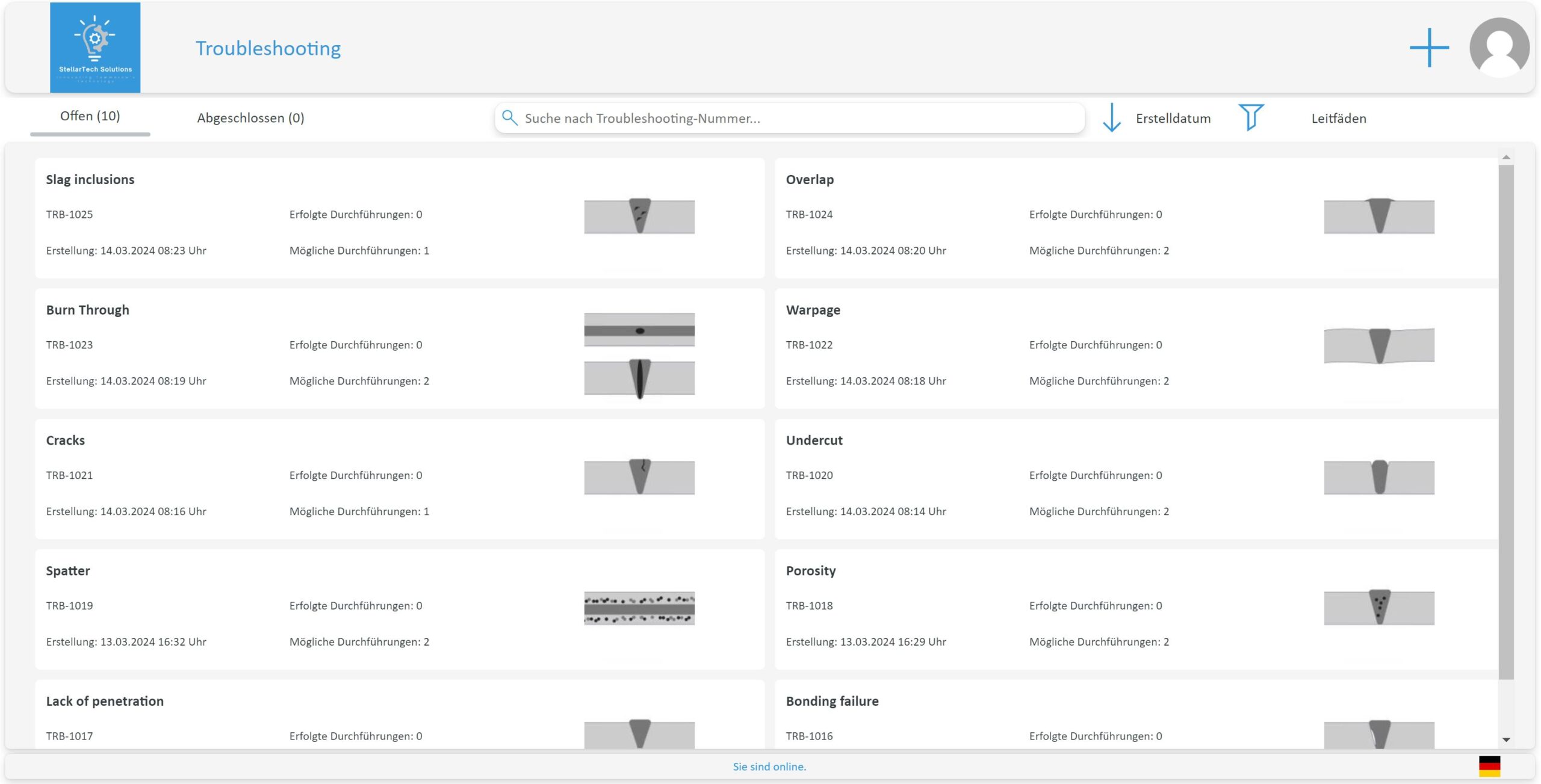Screen dimensions: 1541x784
Task: Click the Spatter weld image
Action: point(639,608)
